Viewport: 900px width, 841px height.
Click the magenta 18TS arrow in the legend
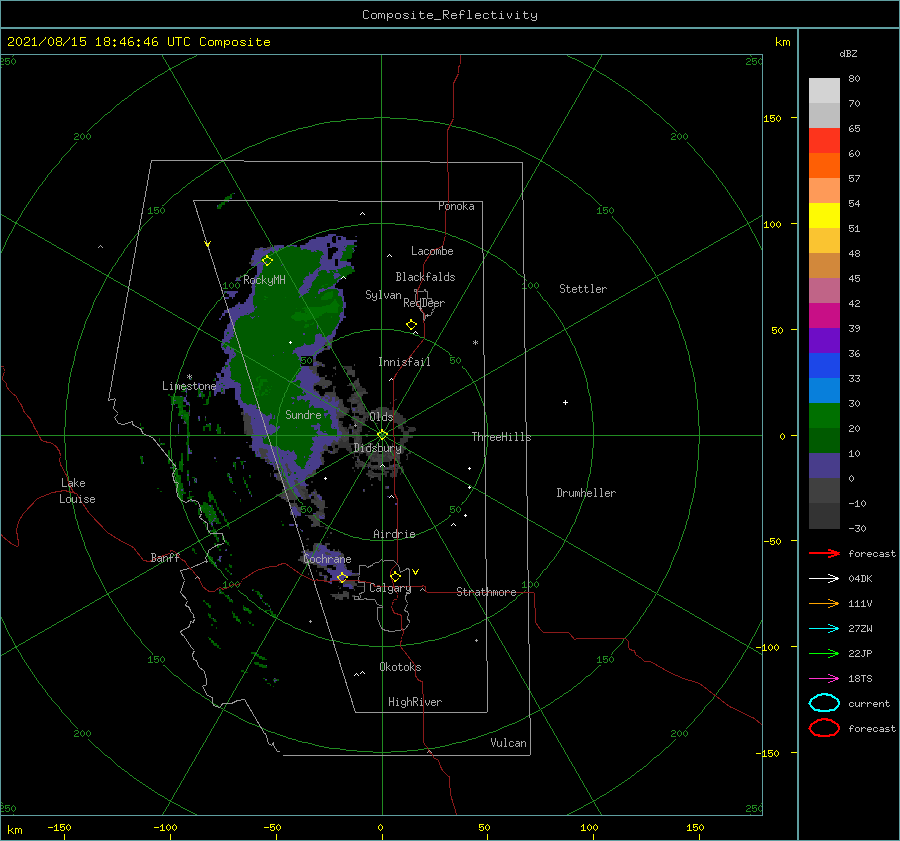[x=824, y=679]
